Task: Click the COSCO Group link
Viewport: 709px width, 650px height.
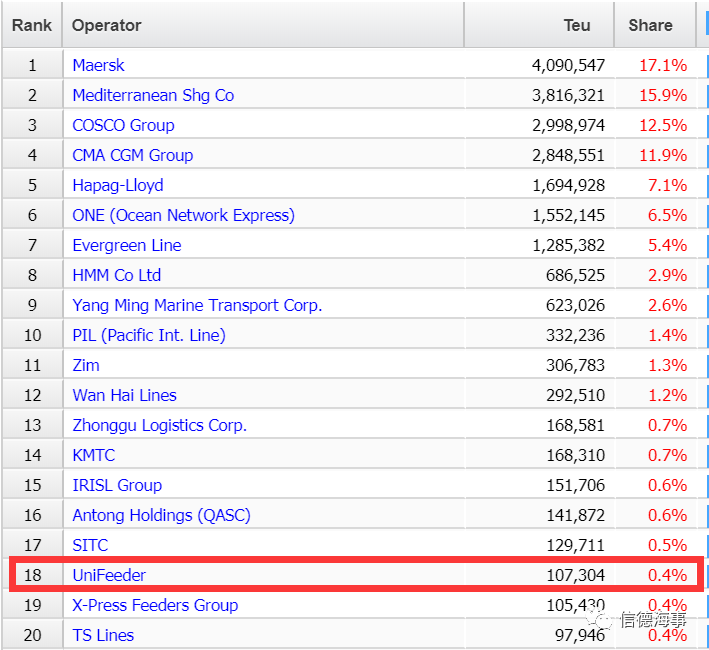Action: 123,125
